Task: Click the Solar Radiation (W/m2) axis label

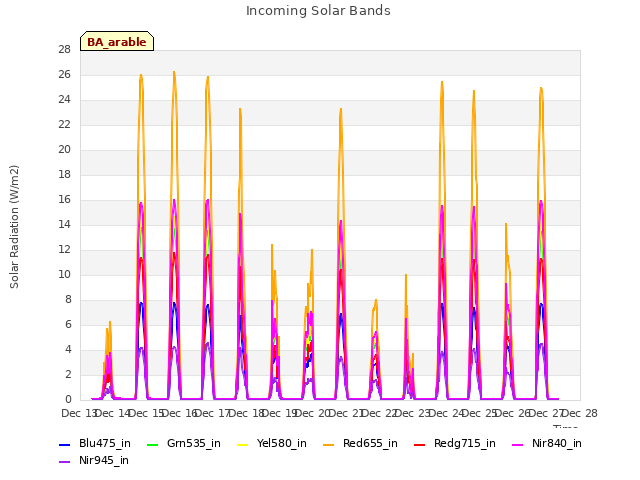Action: [x=14, y=227]
